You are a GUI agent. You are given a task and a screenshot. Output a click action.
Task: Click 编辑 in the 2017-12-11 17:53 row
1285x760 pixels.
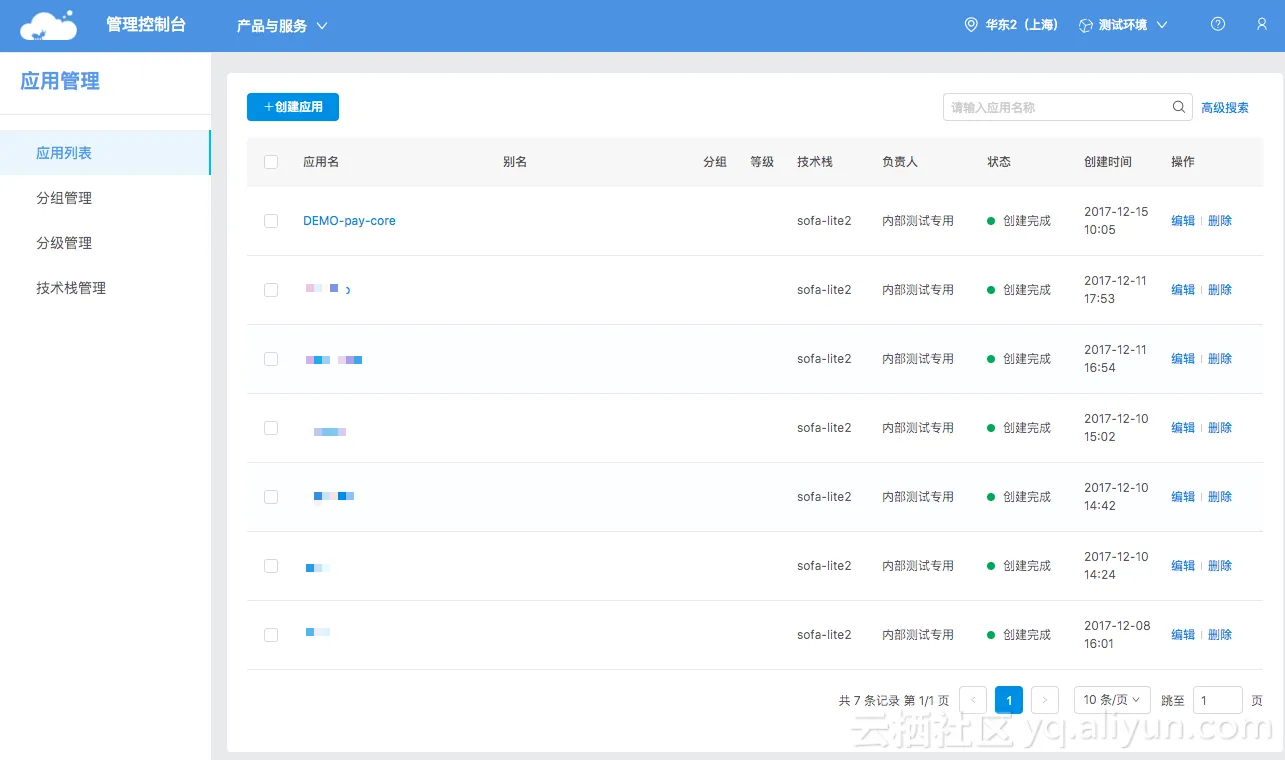click(x=1183, y=290)
